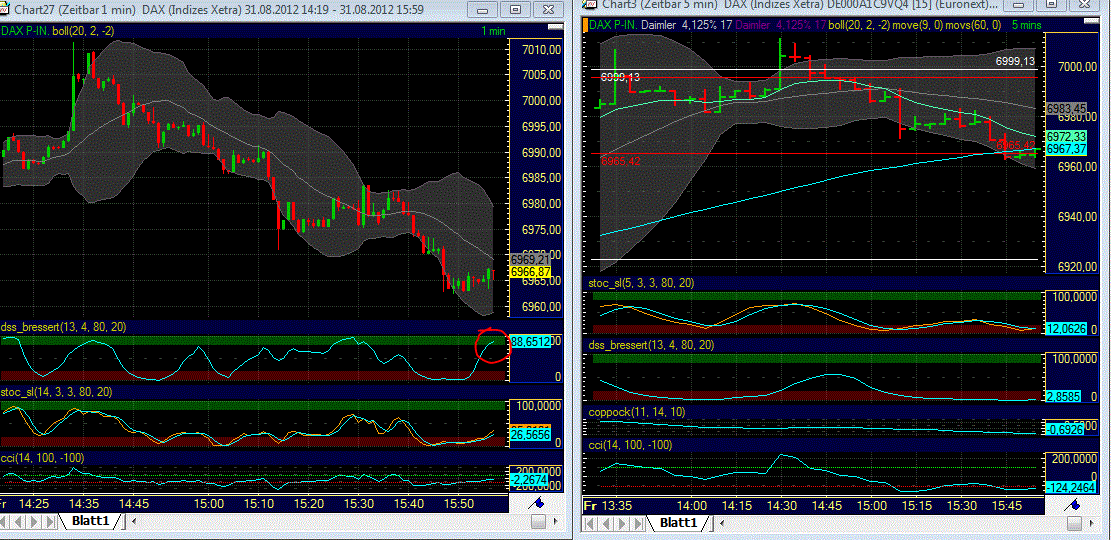This screenshot has width=1111, height=540.
Task: Select Blatt1 tab in Chart27 window
Action: point(90,522)
